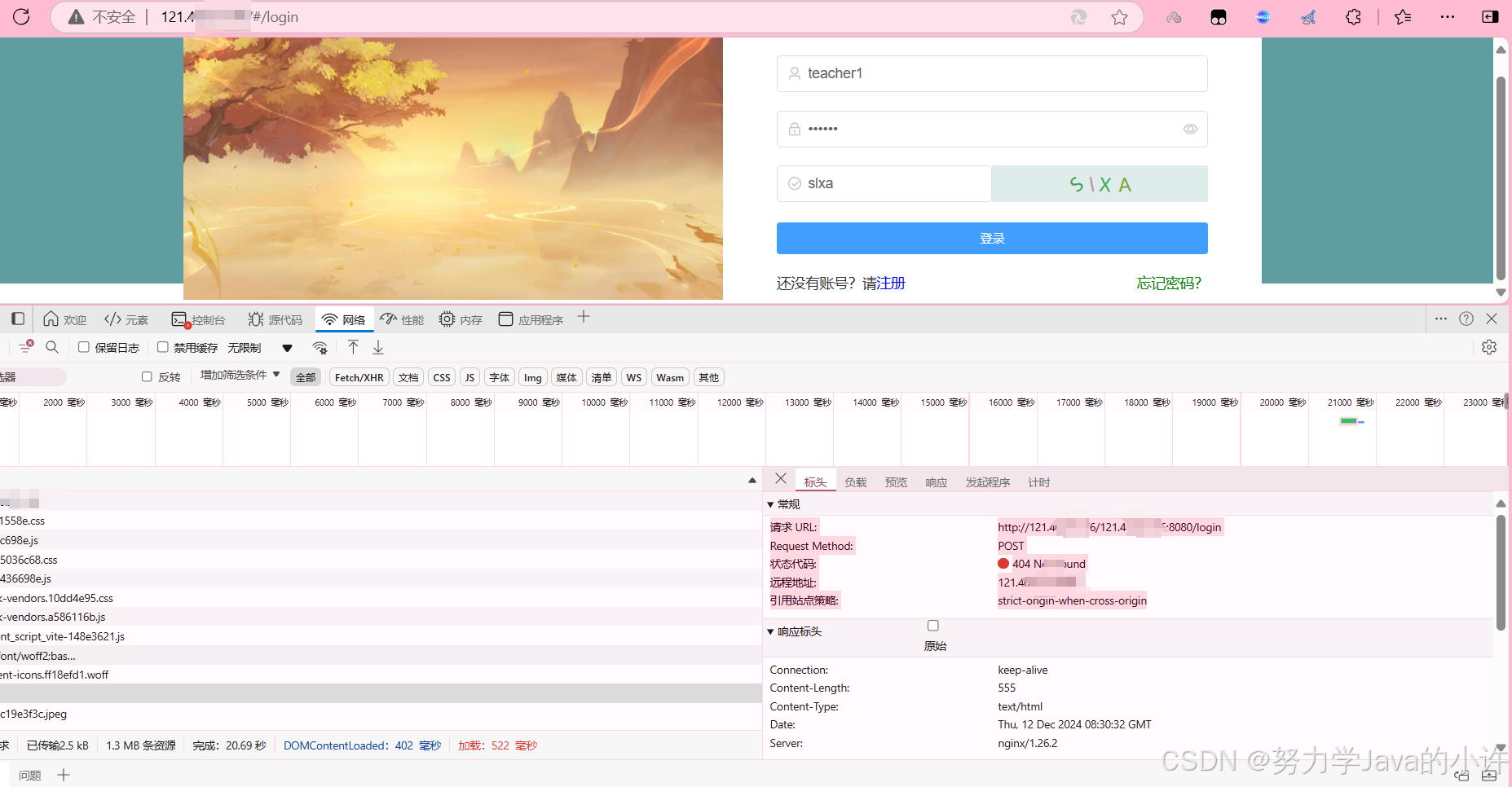Reload the page with the refresh icon
Viewport: 1512px width, 787px height.
[x=21, y=16]
